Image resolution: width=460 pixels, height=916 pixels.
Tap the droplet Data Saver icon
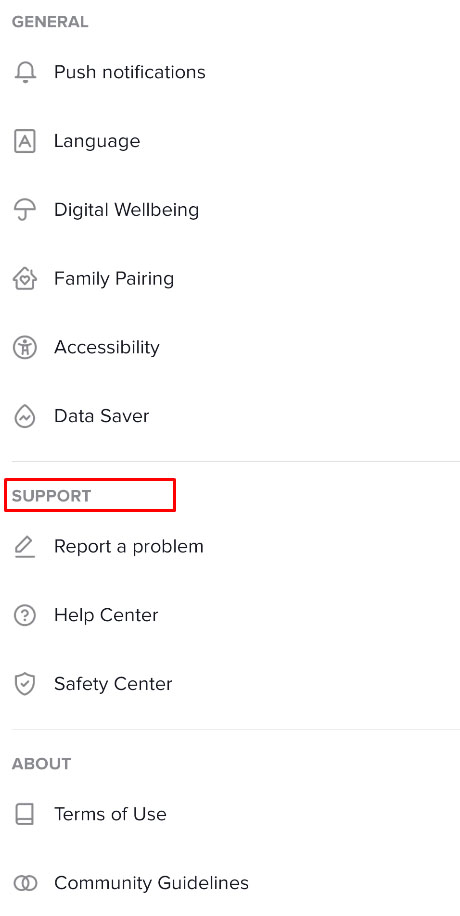coord(25,417)
